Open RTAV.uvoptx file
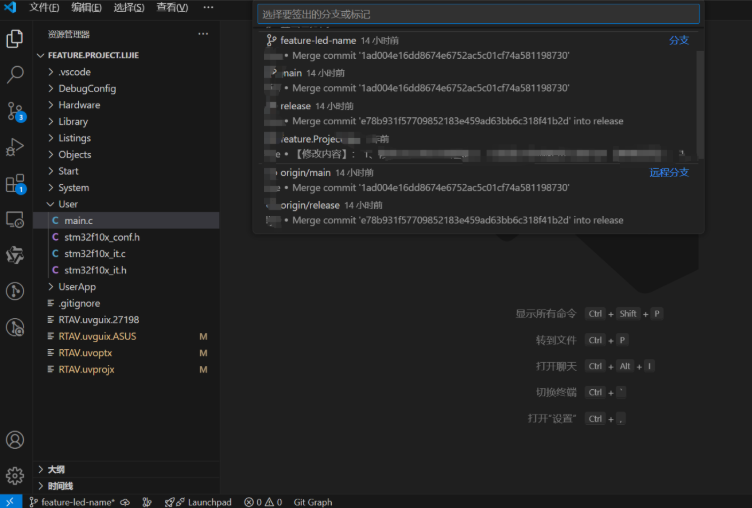This screenshot has height=508, width=752. pyautogui.click(x=126, y=353)
